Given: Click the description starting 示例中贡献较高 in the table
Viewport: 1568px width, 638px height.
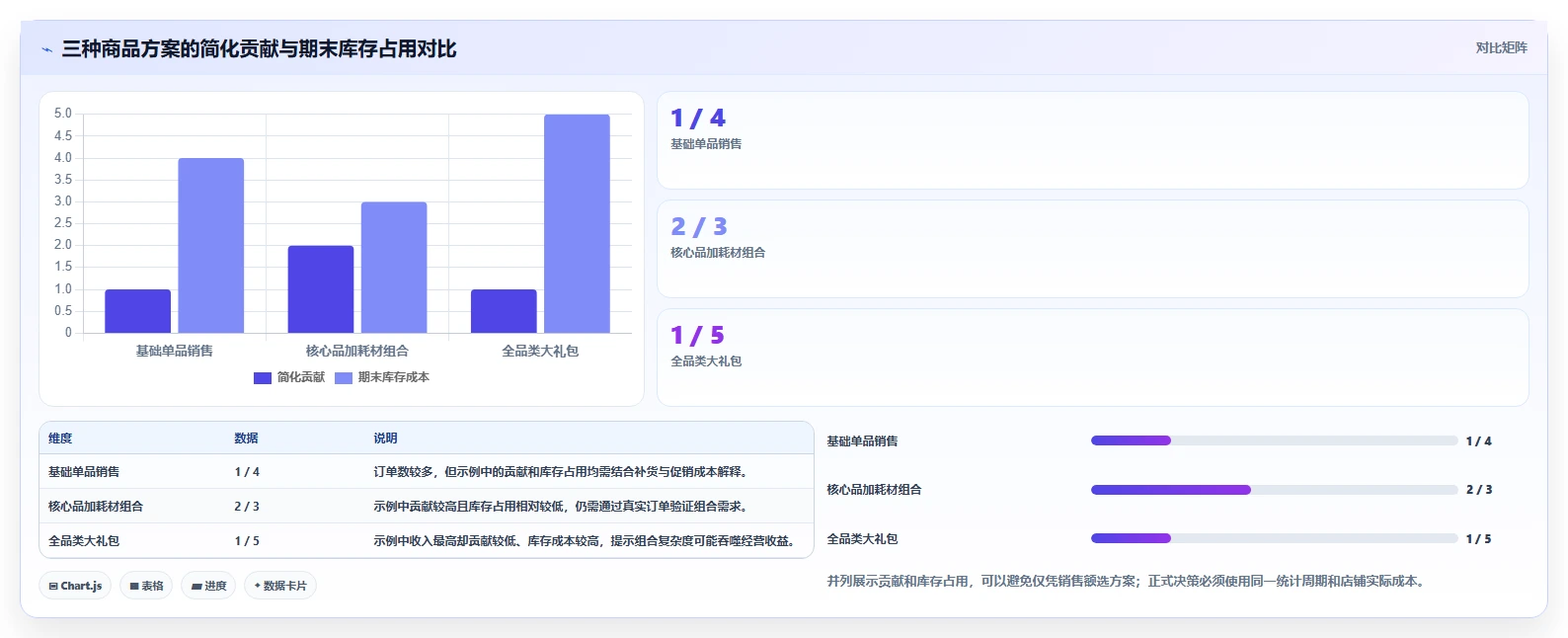Looking at the screenshot, I should coord(563,507).
